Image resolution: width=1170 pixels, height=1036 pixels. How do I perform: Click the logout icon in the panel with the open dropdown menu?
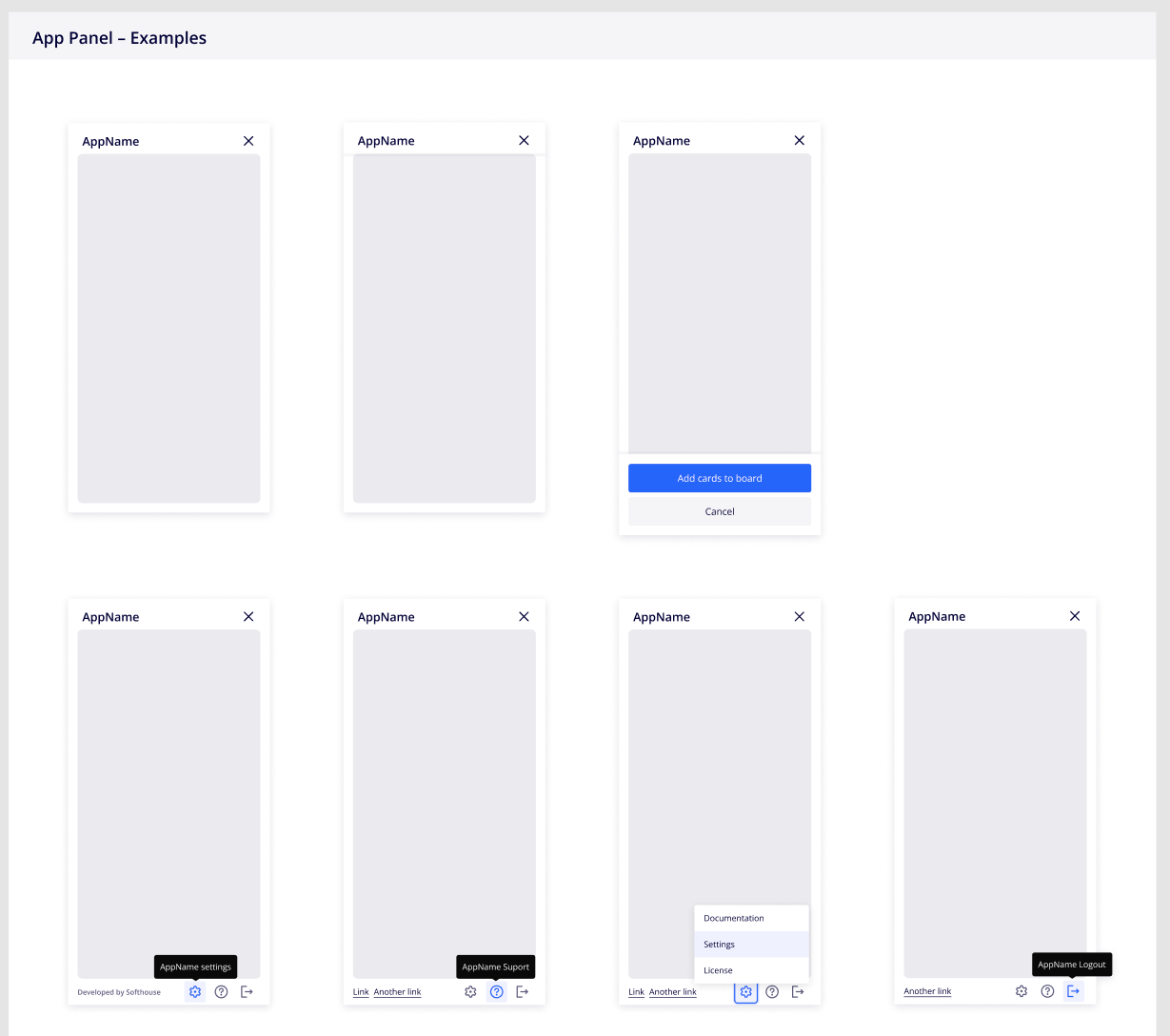[798, 992]
